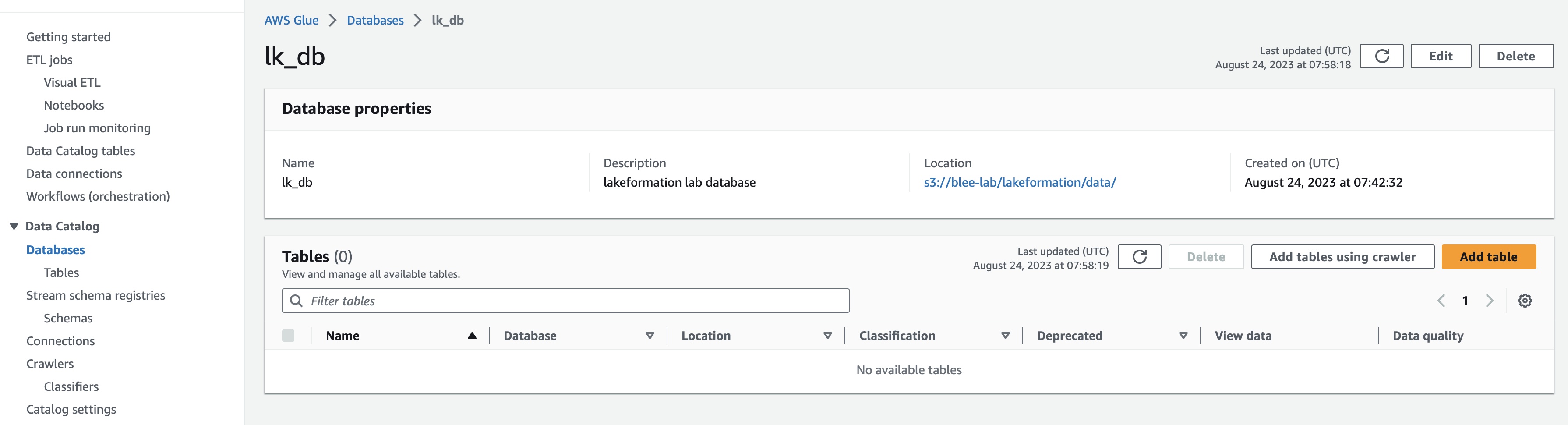Viewport: 1568px width, 425px height.
Task: Sort by Deprecated column arrow
Action: coord(1183,336)
